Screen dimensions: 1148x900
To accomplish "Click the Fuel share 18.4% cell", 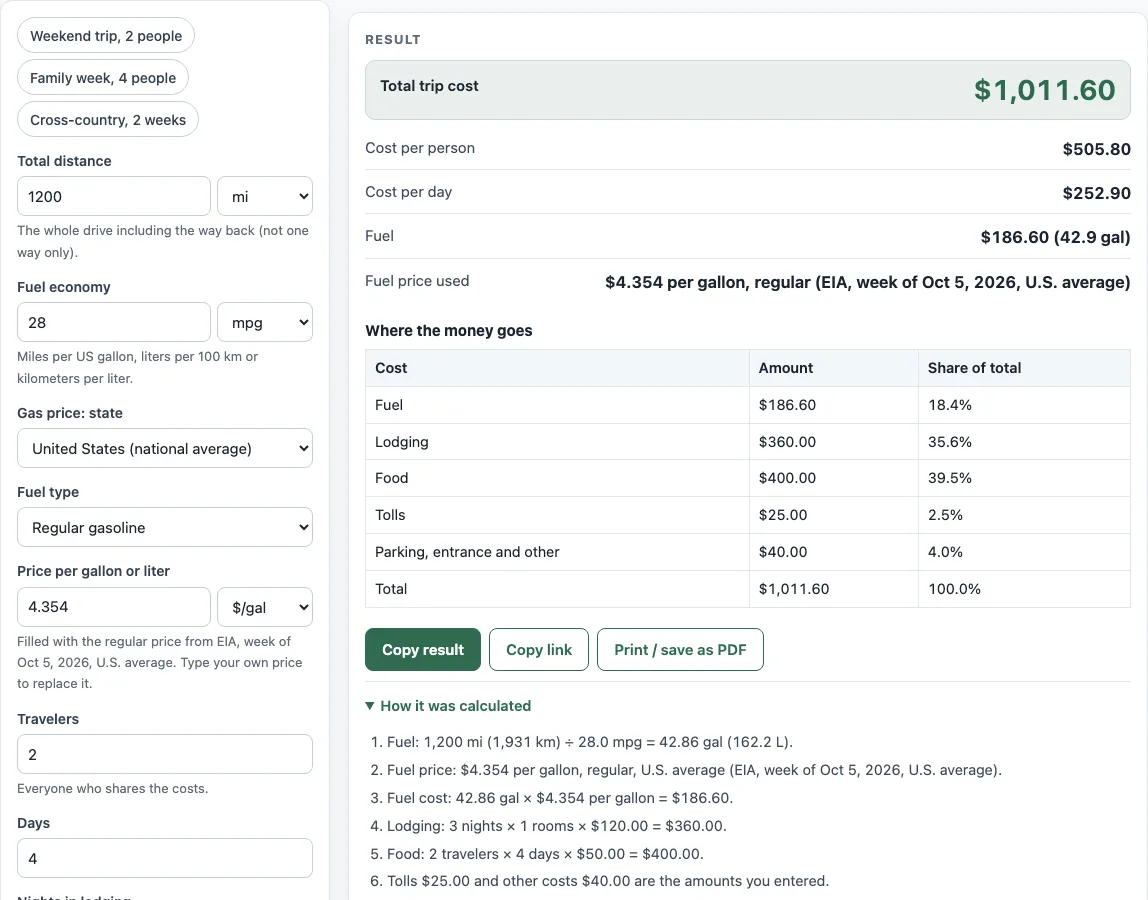I will pos(1024,405).
